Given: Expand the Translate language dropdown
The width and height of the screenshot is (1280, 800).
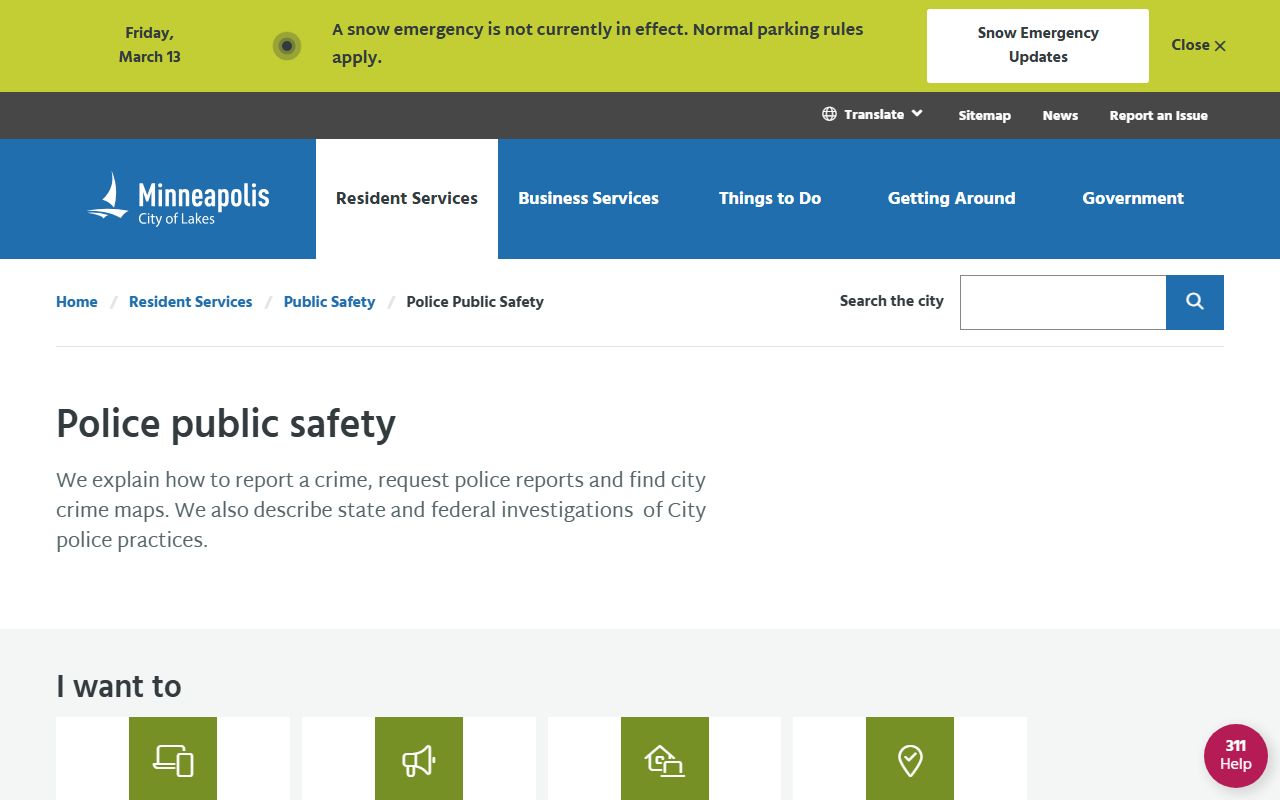Looking at the screenshot, I should (x=874, y=114).
